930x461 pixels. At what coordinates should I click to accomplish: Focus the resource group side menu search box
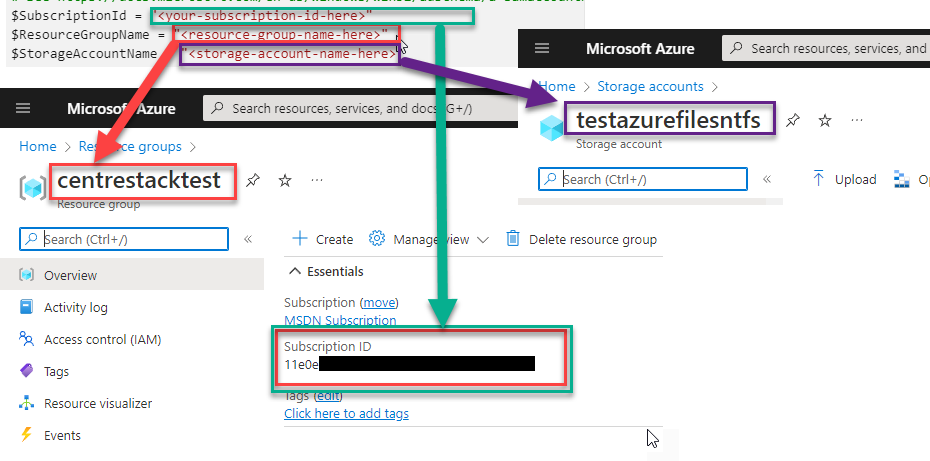124,239
